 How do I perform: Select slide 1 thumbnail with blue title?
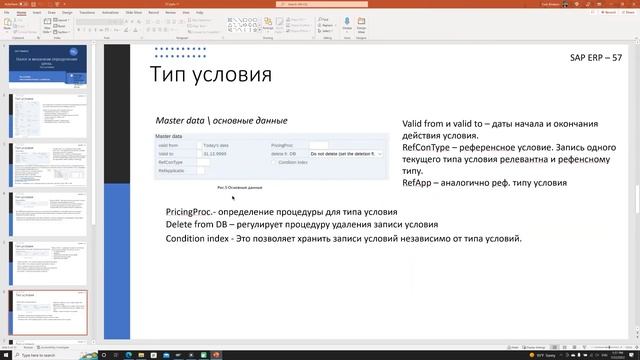coord(48,67)
